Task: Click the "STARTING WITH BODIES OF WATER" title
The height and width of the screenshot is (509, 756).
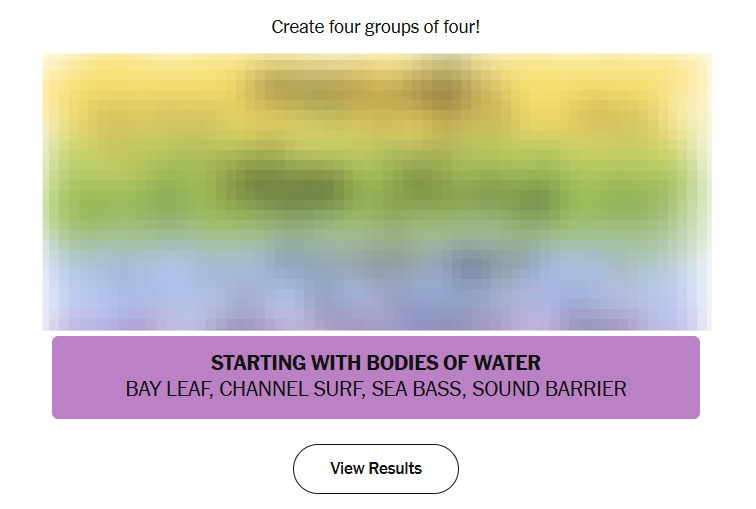Action: click(x=376, y=363)
